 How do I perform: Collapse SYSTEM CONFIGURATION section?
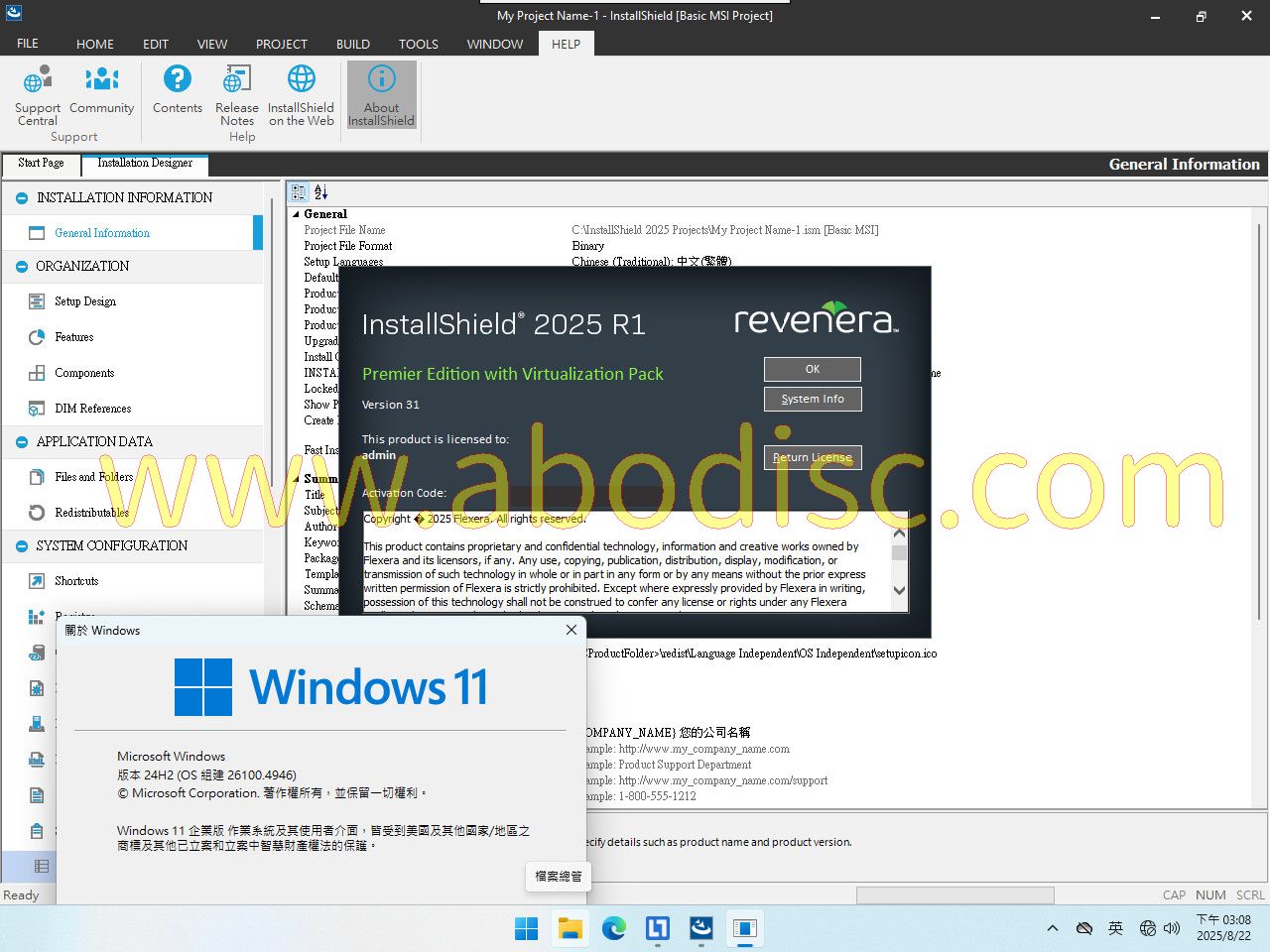22,546
